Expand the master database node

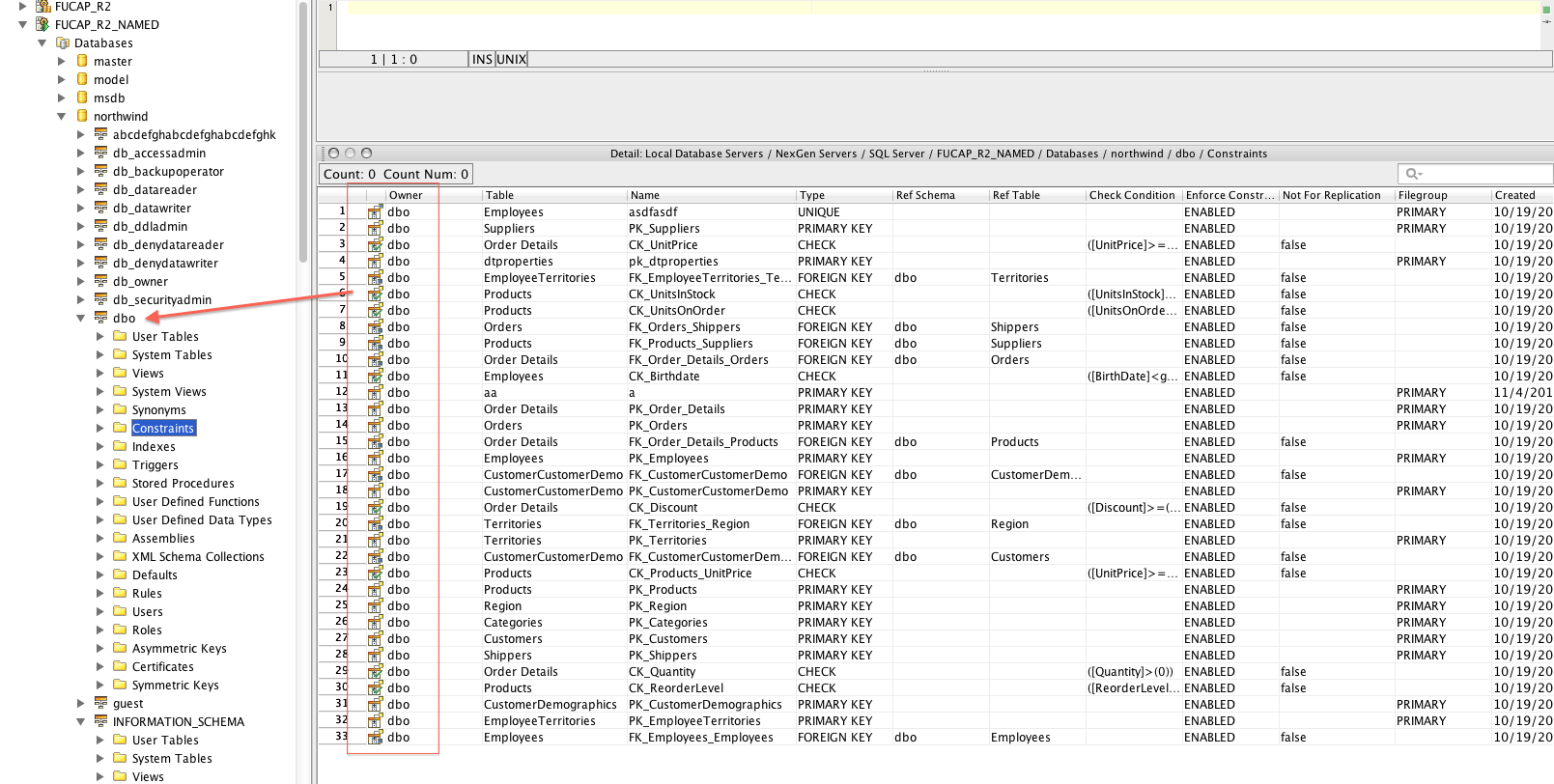tap(62, 61)
